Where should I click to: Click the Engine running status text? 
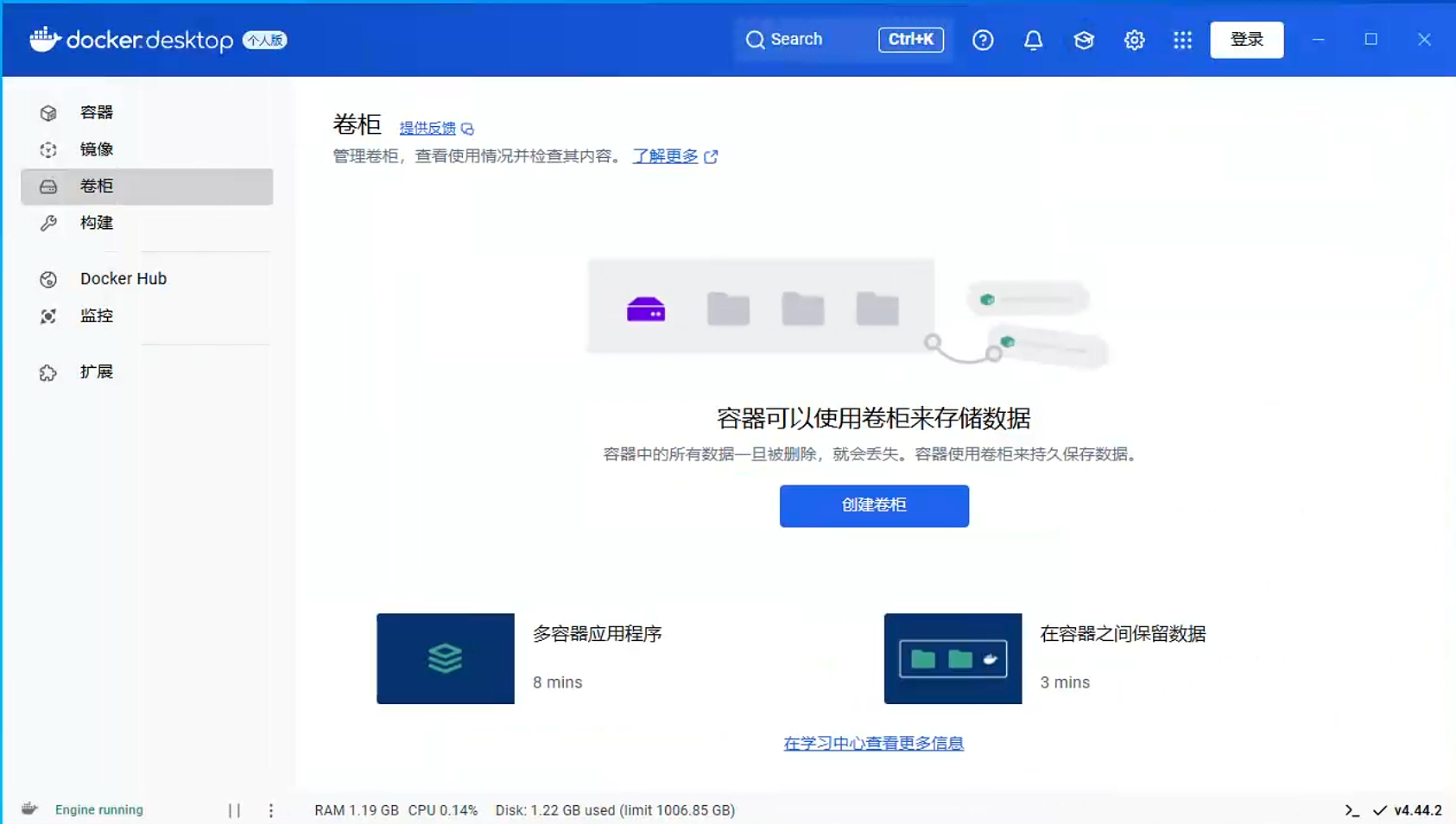tap(99, 810)
